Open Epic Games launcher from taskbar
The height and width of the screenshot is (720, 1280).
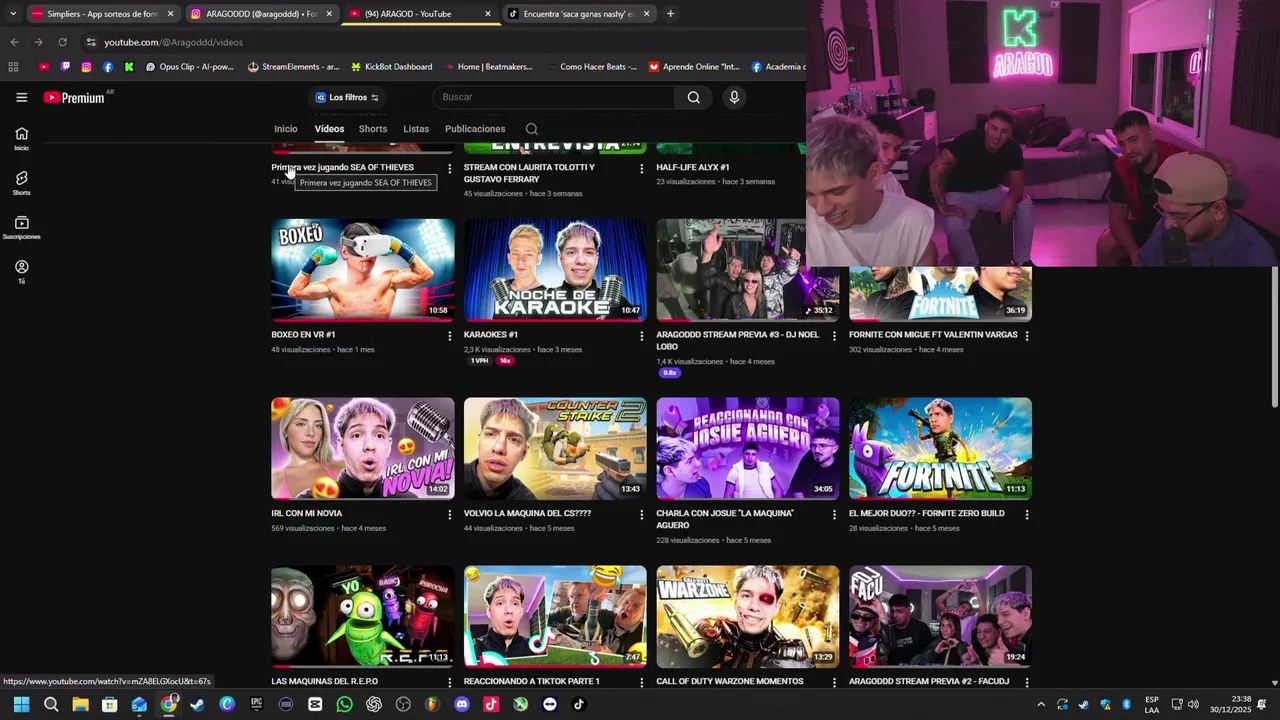pyautogui.click(x=256, y=704)
